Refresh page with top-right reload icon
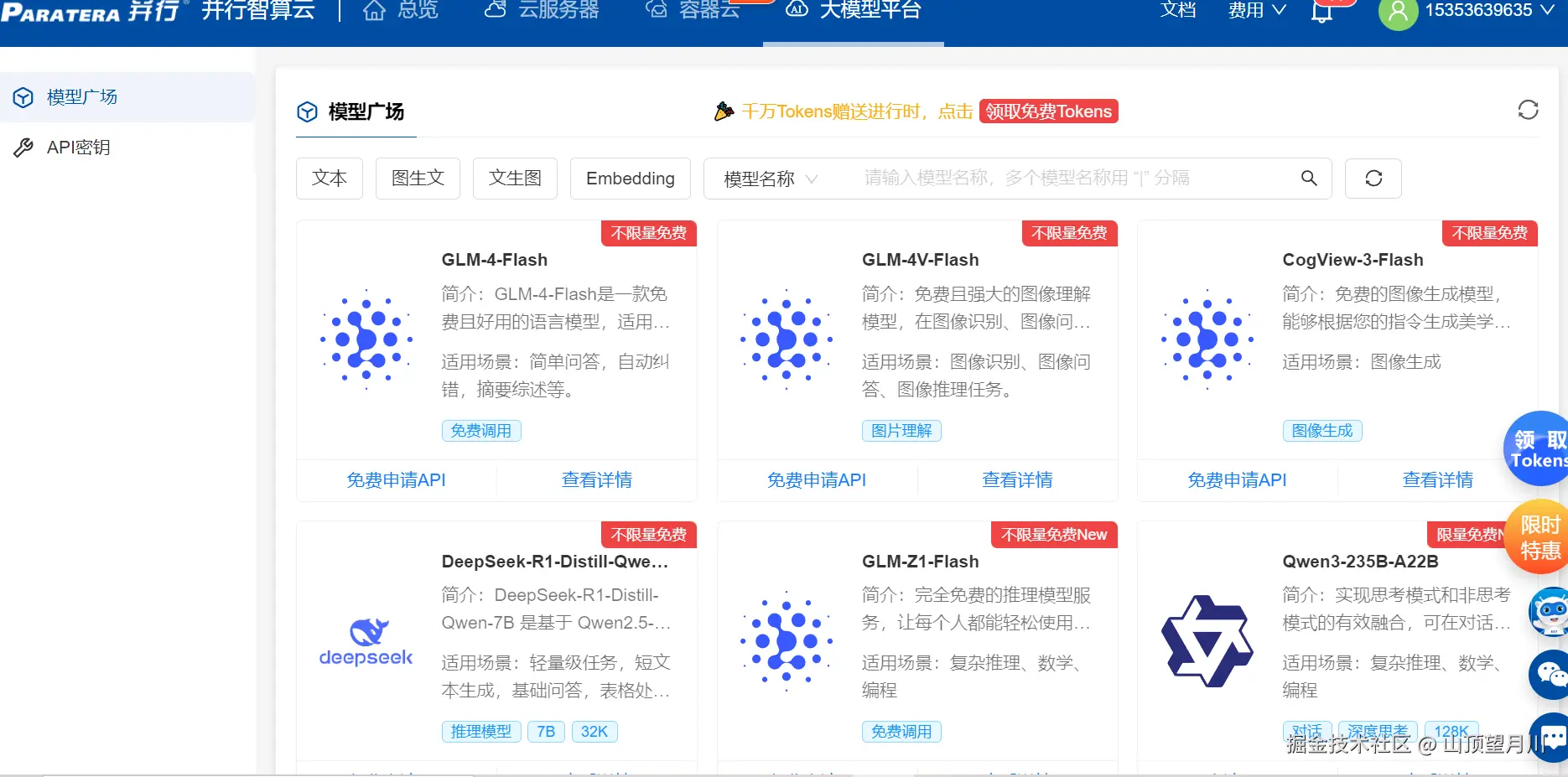Viewport: 1568px width, 777px height. point(1528,110)
